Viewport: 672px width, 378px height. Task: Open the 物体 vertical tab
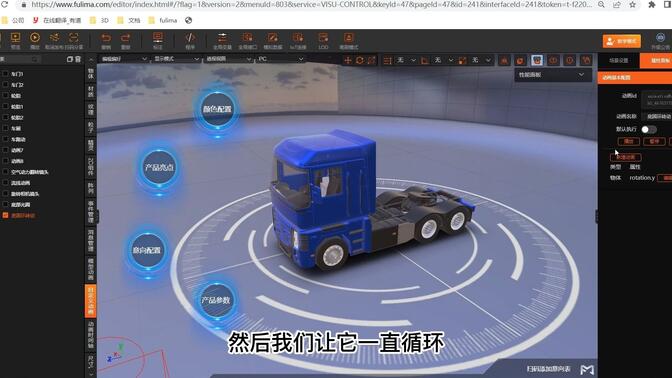(x=90, y=73)
